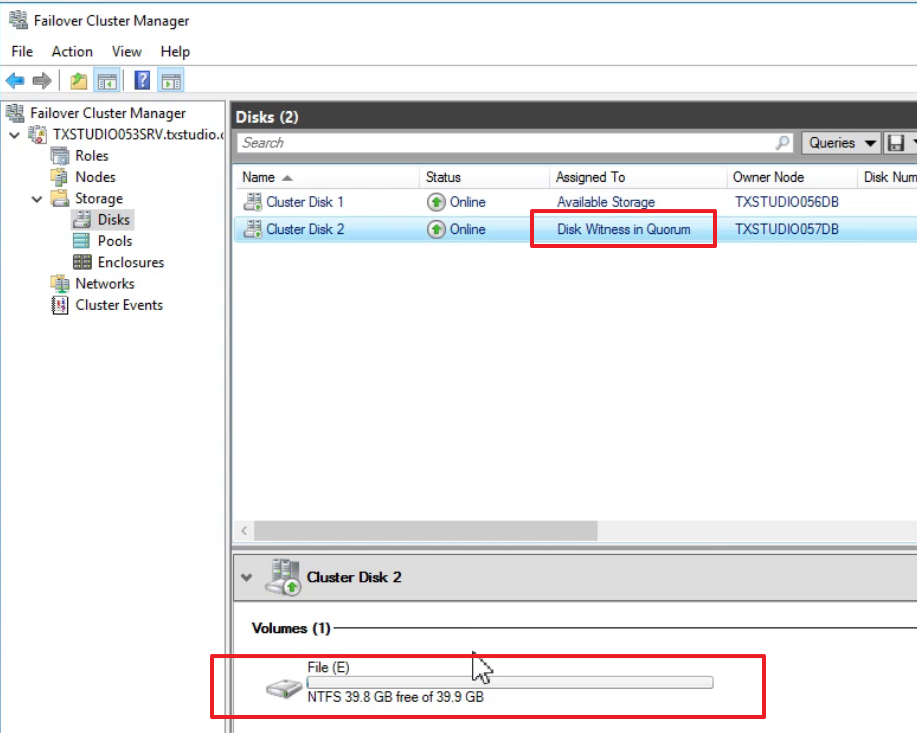This screenshot has height=733, width=917.
Task: Open Cluster Events in the tree
Action: 119,305
